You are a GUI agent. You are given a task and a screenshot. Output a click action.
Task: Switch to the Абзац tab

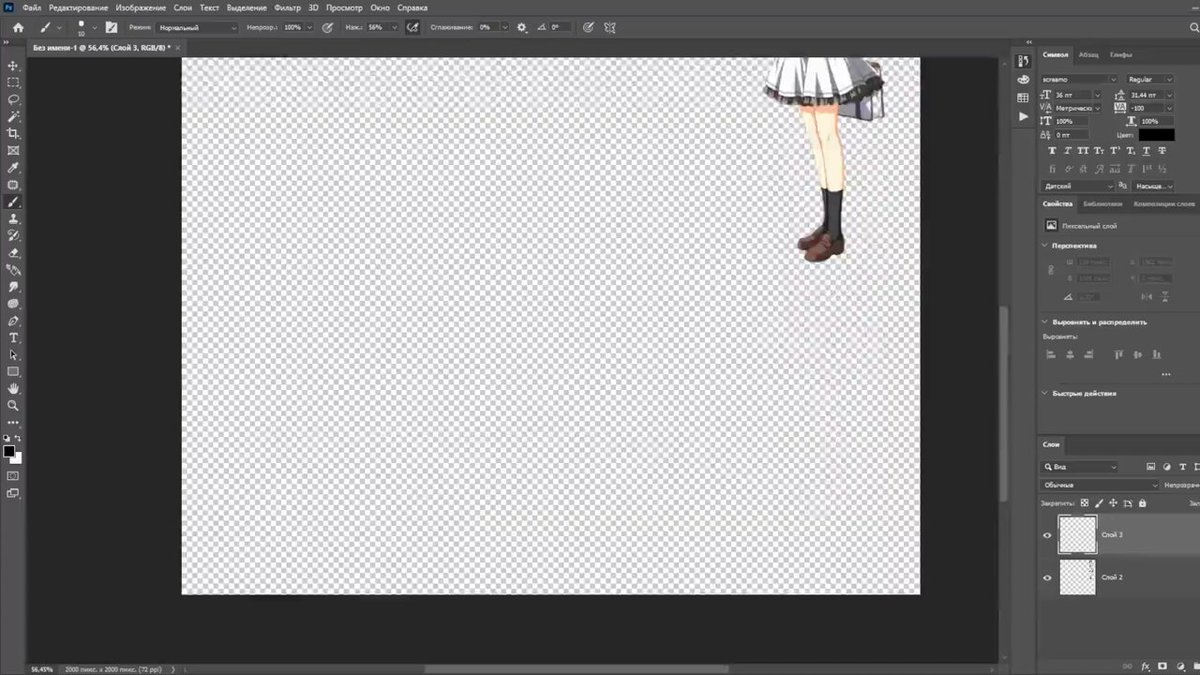[x=1089, y=55]
